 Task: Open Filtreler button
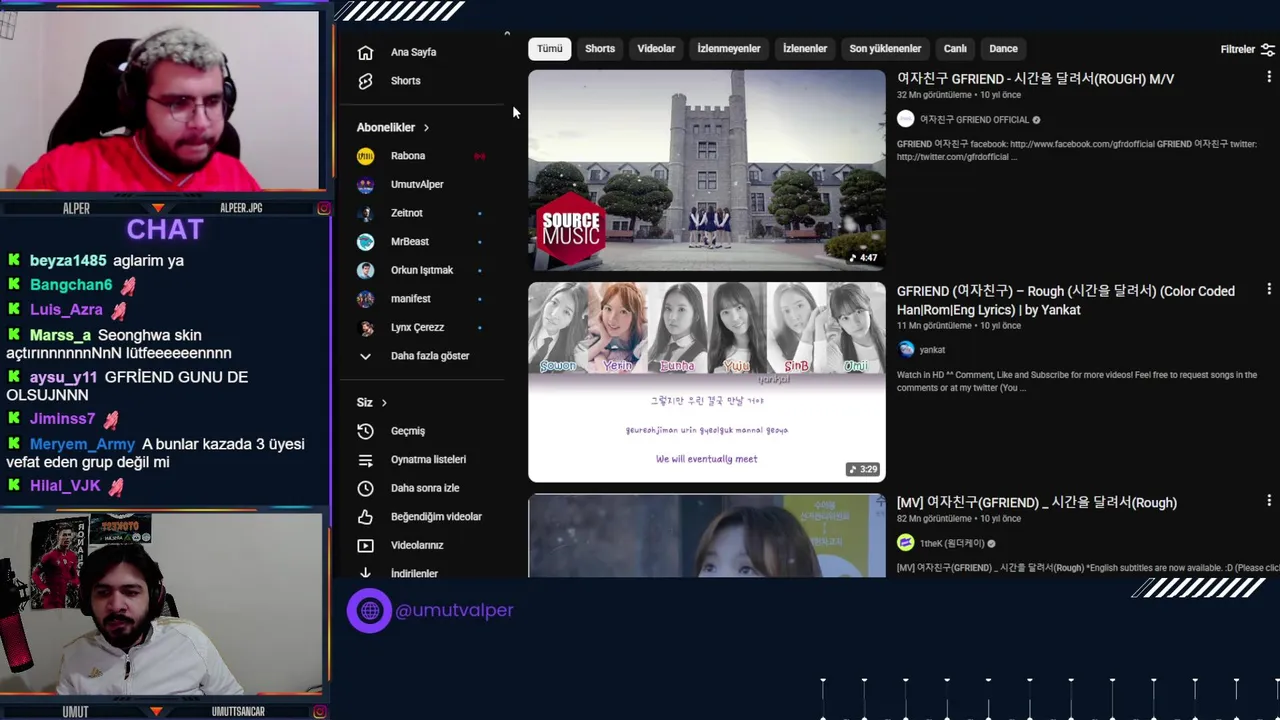tap(1247, 49)
